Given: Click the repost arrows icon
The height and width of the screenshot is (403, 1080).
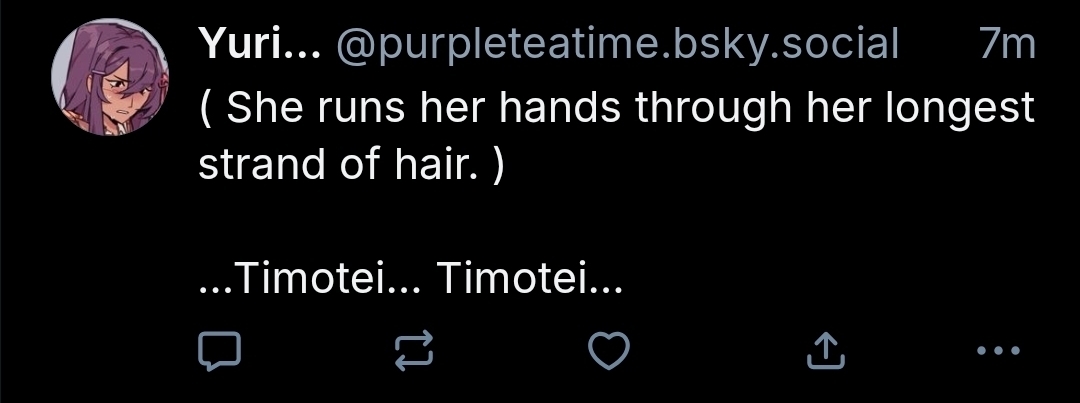Looking at the screenshot, I should (415, 350).
